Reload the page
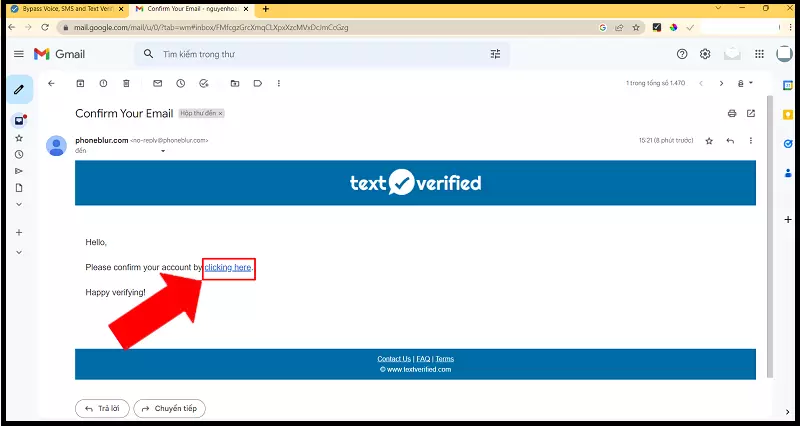The image size is (800, 426). [45, 28]
